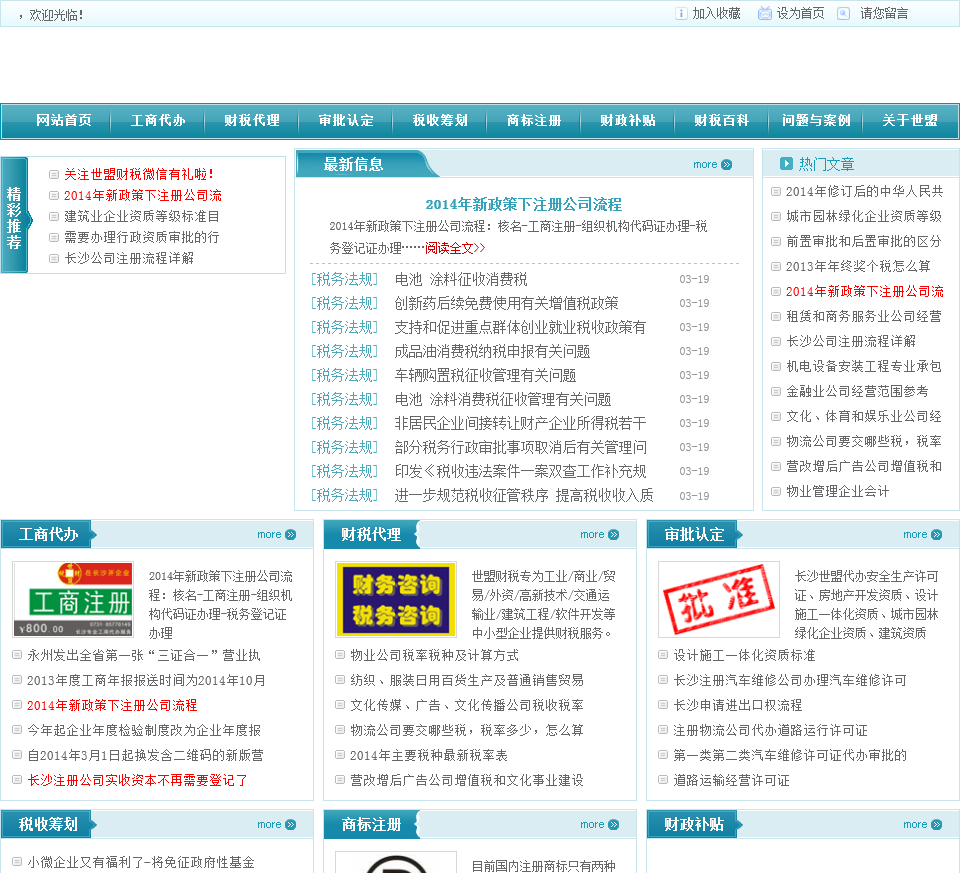Open 设计施工一体化资质标准 link

tap(744, 656)
